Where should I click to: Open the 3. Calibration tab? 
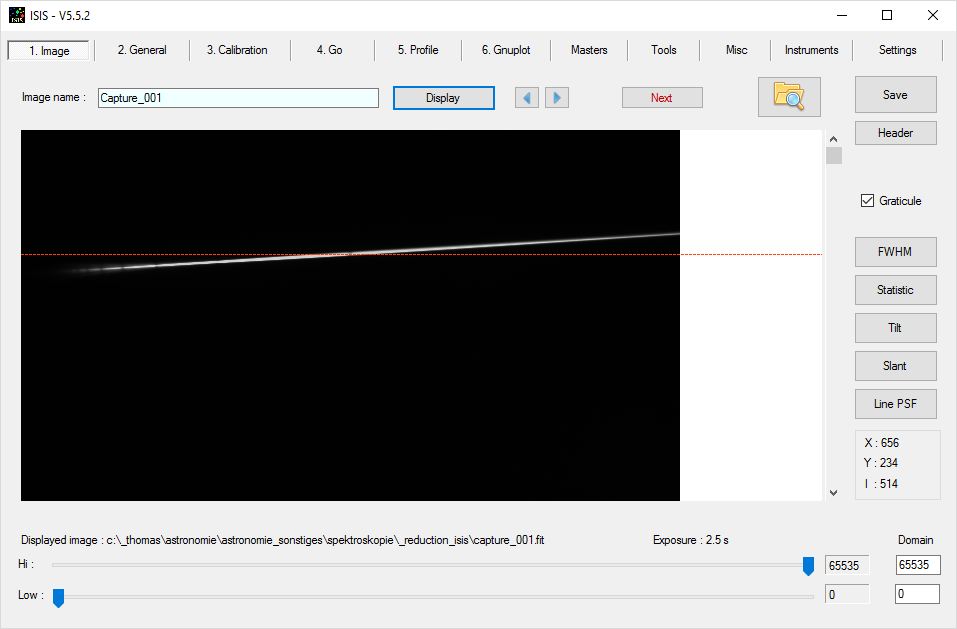click(237, 50)
